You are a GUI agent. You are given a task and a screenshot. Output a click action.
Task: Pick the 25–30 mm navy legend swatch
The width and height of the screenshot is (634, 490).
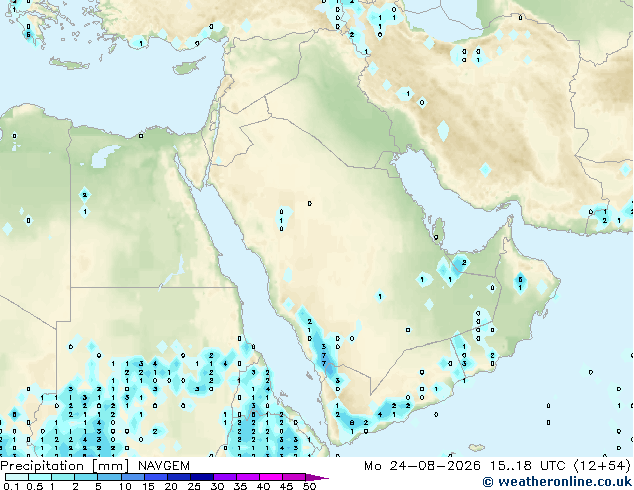click(201, 477)
